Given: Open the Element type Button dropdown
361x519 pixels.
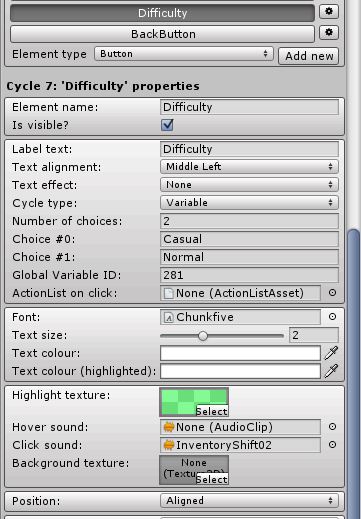Looking at the screenshot, I should coord(184,54).
